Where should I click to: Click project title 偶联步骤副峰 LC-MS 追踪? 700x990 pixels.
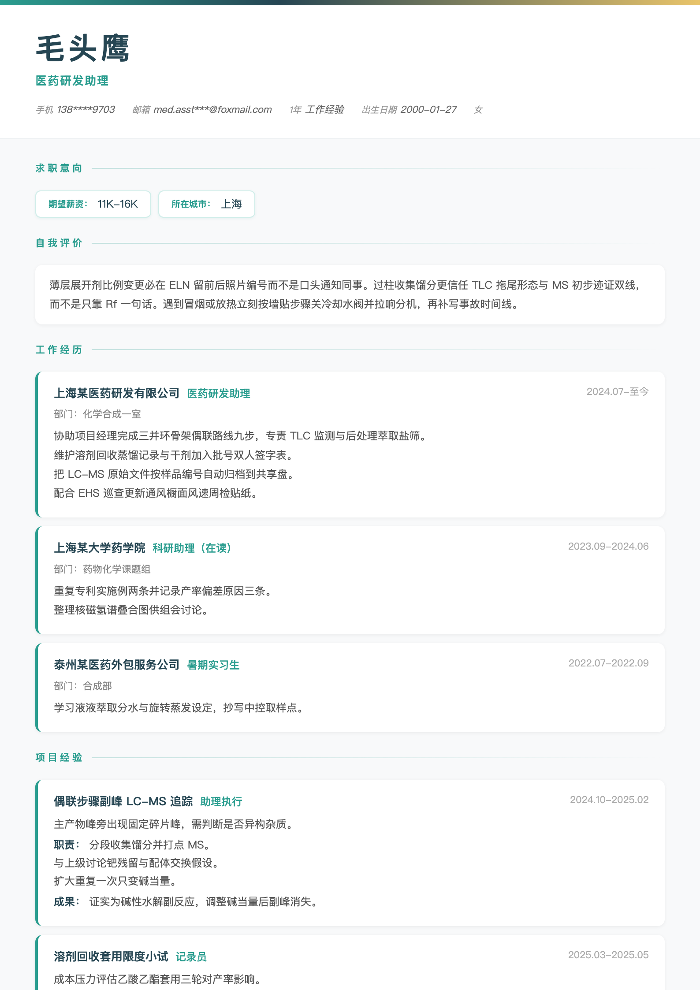click(123, 801)
